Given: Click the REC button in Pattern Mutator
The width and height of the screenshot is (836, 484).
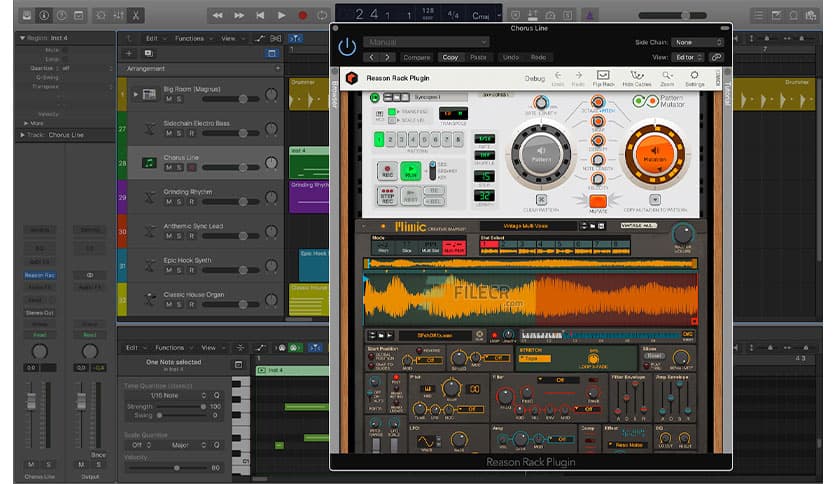Looking at the screenshot, I should click(x=388, y=171).
